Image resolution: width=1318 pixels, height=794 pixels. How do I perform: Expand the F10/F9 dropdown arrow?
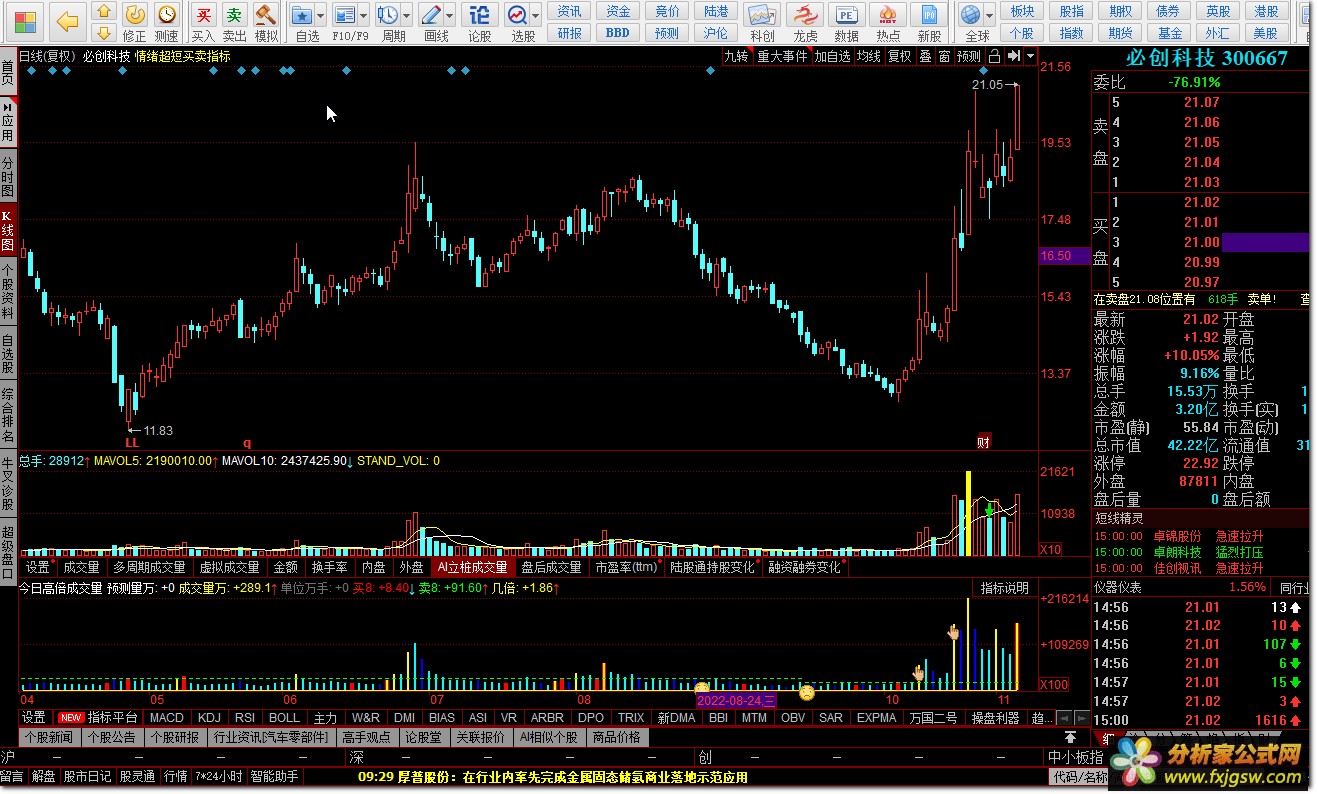click(363, 16)
